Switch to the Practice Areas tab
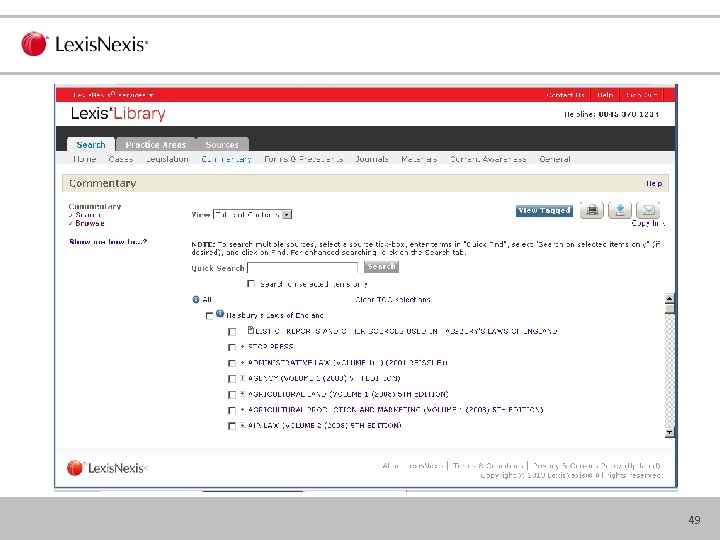 click(x=156, y=144)
